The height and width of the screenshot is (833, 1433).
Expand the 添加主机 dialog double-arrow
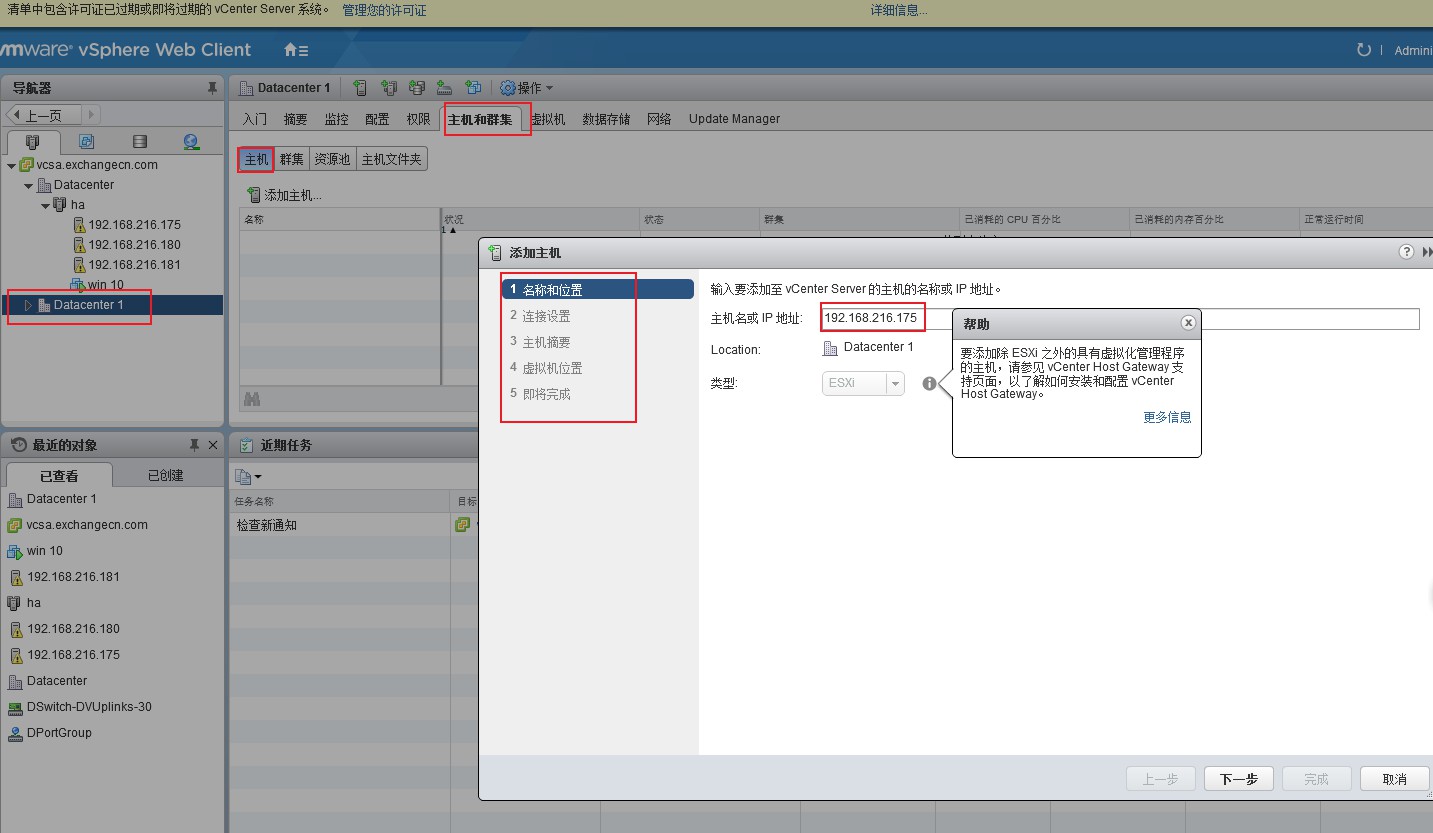[x=1427, y=252]
